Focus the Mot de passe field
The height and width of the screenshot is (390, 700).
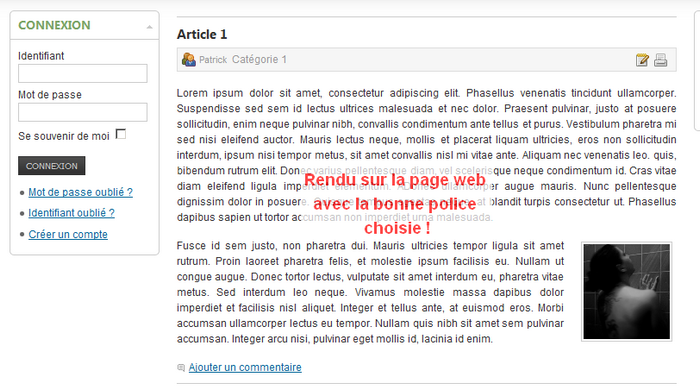[x=83, y=112]
